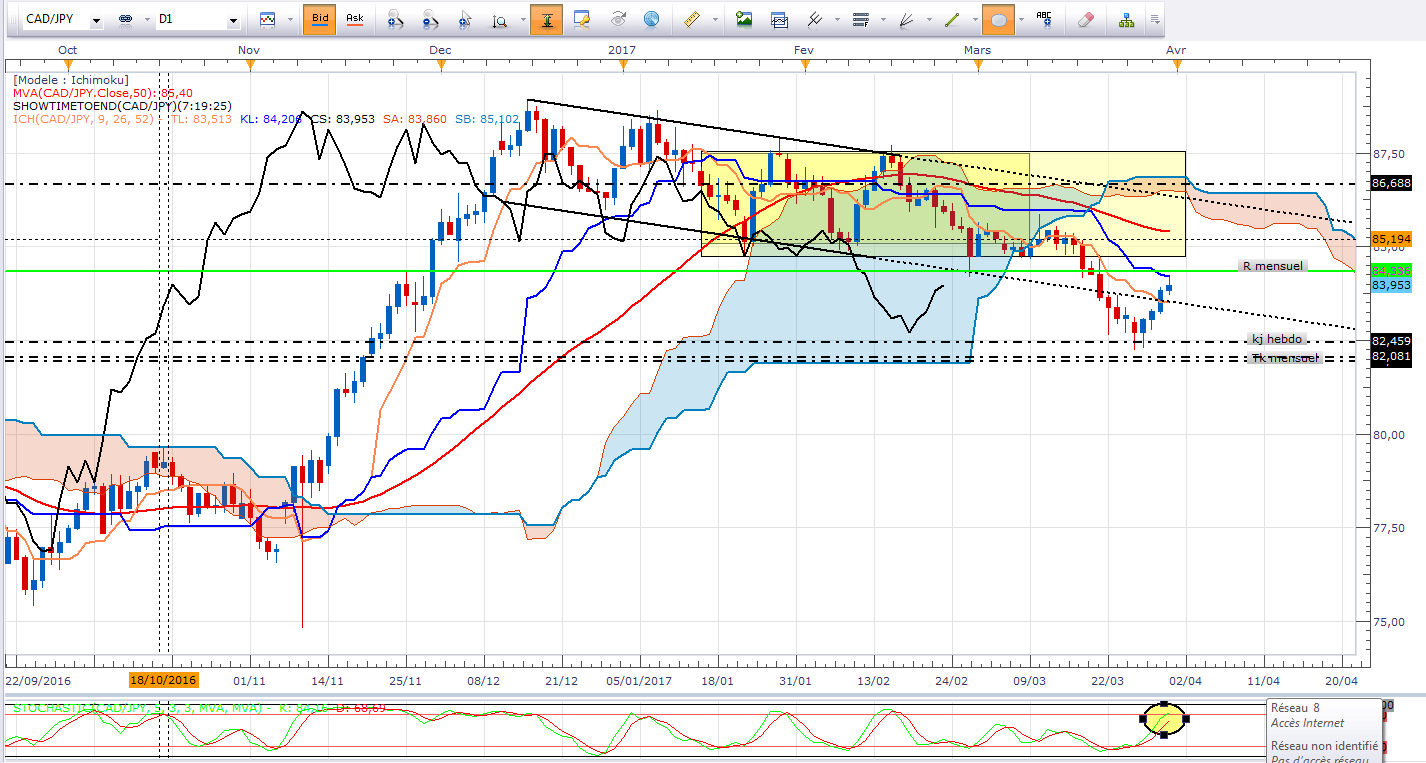The width and height of the screenshot is (1426, 763).
Task: Click the 'kj hebdo' line label
Action: [1277, 340]
